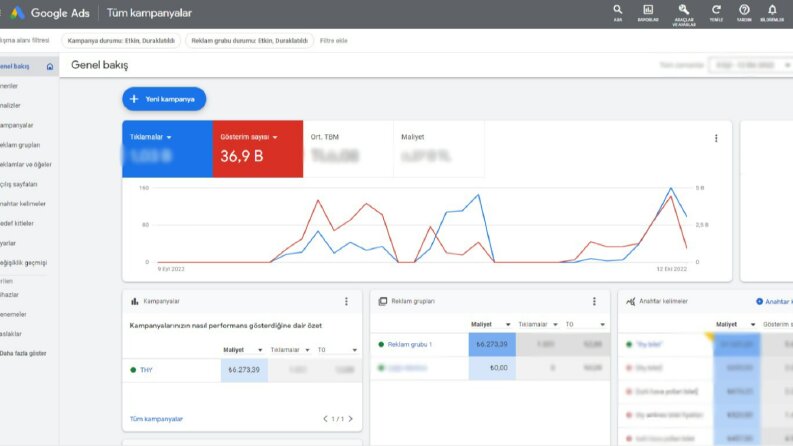The width and height of the screenshot is (793, 446).
Task: Click the Anahtar kelimeler card icon
Action: tap(631, 301)
